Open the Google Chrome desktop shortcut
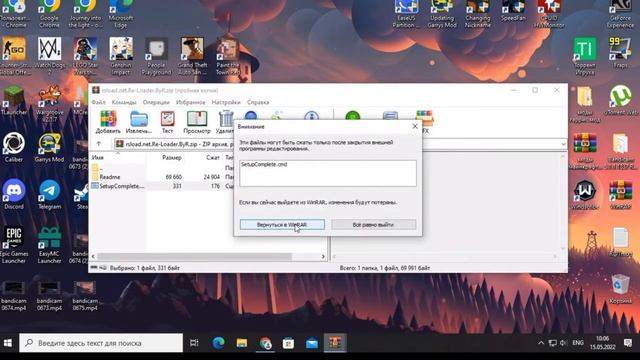The height and width of the screenshot is (360, 640). 49,13
